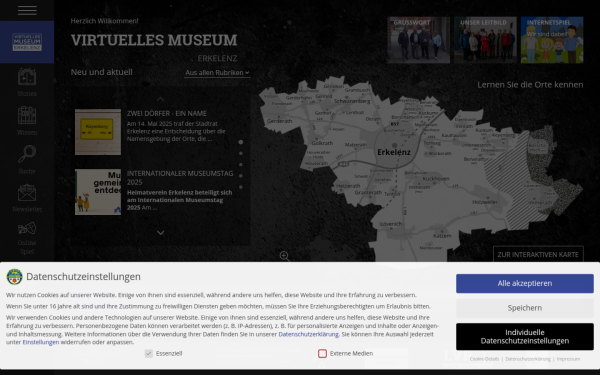Click 'Lernen Sie die Orte kennen' heading
Viewport: 600px width, 375px height.
[x=530, y=85]
